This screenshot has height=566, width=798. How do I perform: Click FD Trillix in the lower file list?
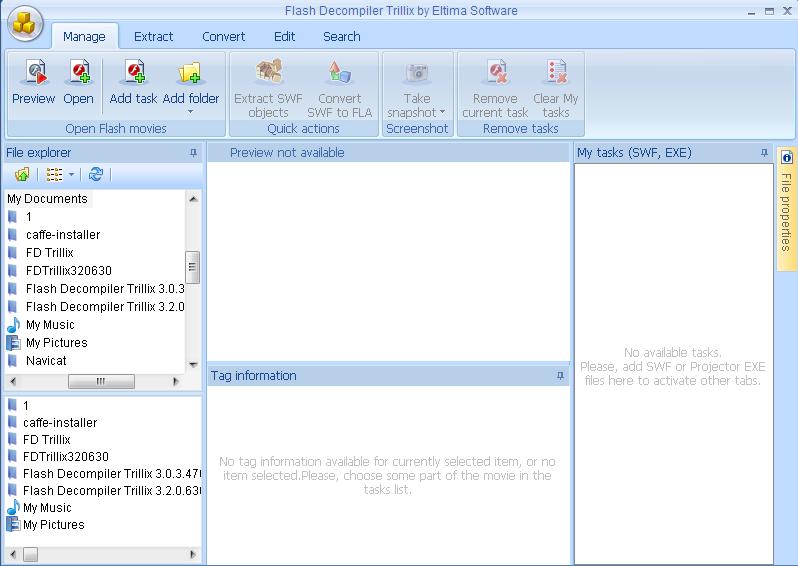point(46,439)
